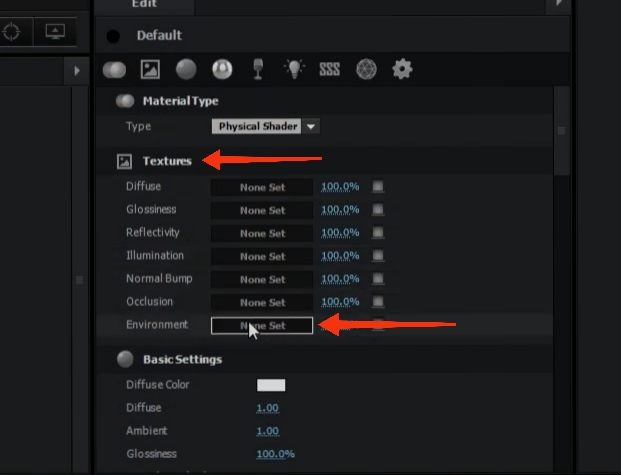Viewport: 621px width, 475px height.
Task: Open the Physical Shader type dropdown
Action: coord(266,127)
